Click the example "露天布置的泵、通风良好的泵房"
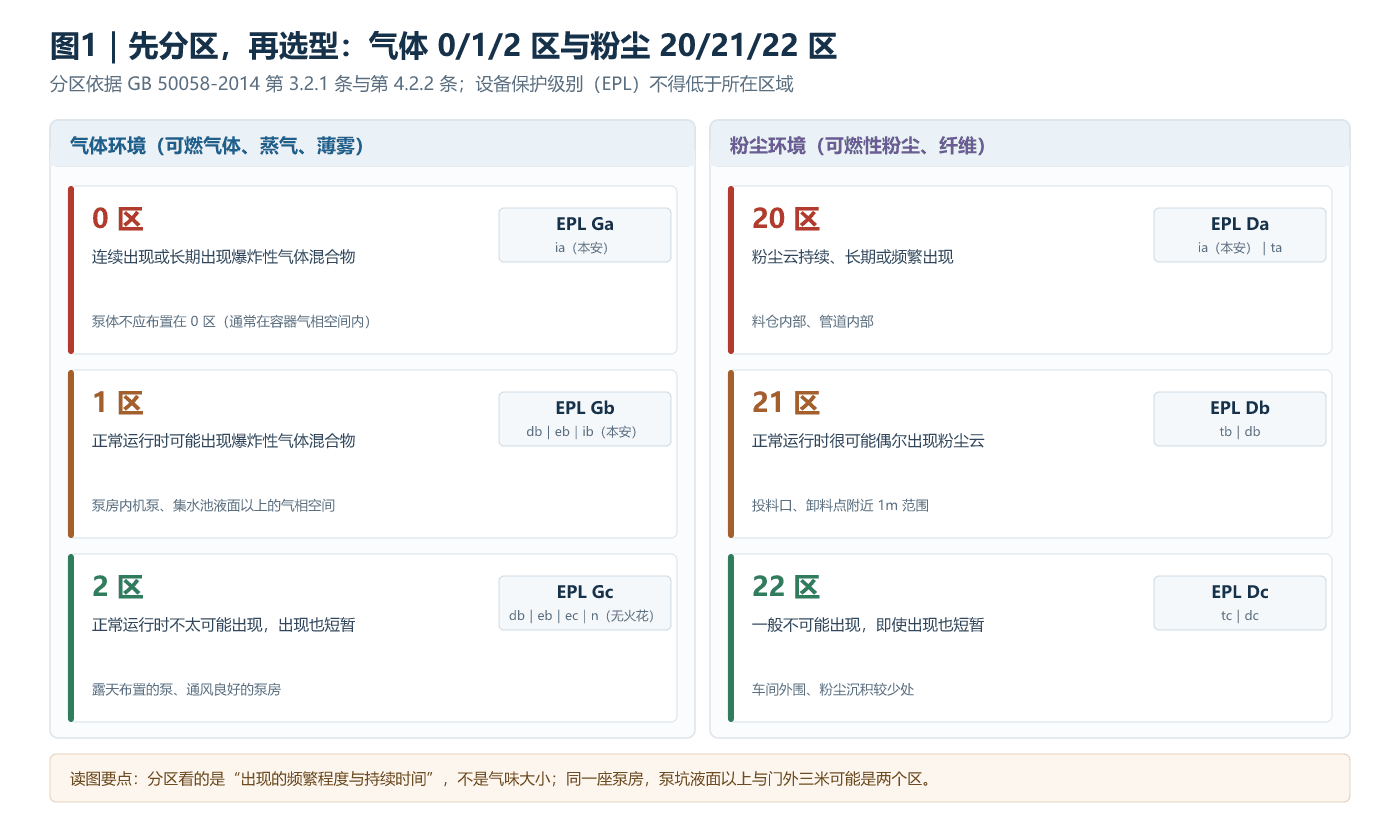1400x820 pixels. (187, 689)
